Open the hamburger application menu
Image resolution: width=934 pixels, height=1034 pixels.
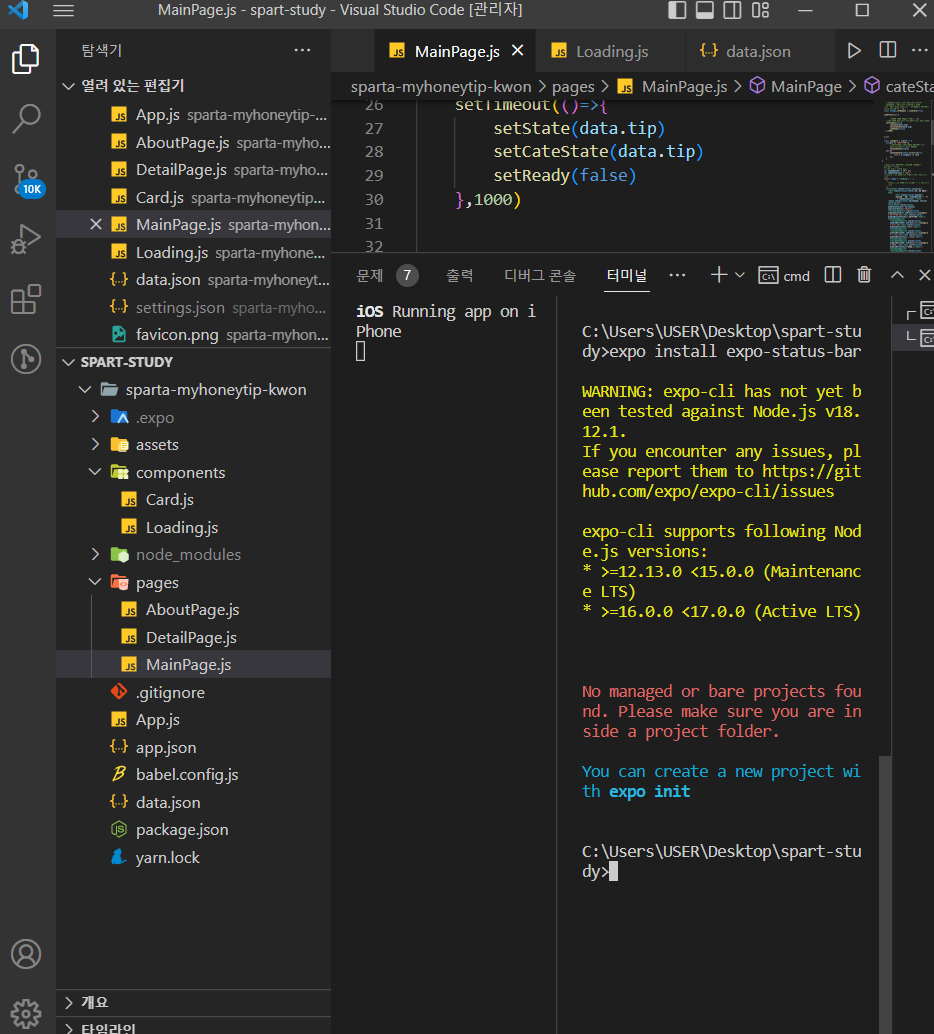tap(63, 11)
